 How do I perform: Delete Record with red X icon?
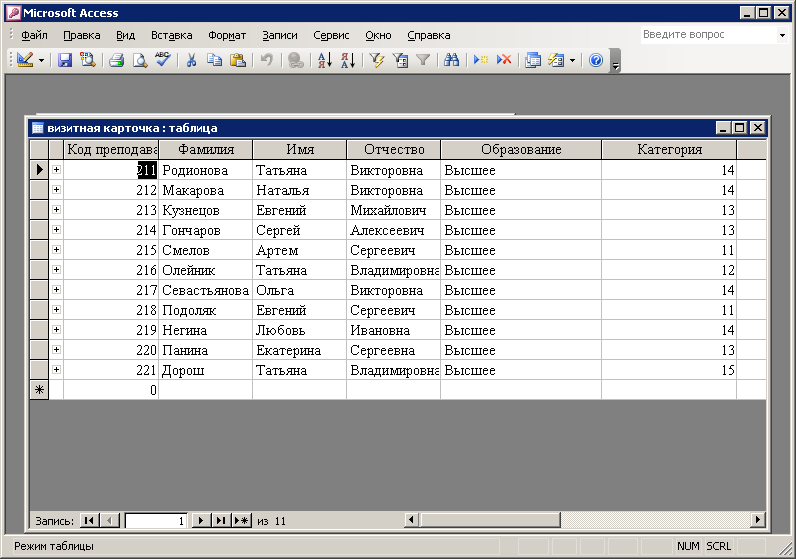(x=504, y=60)
